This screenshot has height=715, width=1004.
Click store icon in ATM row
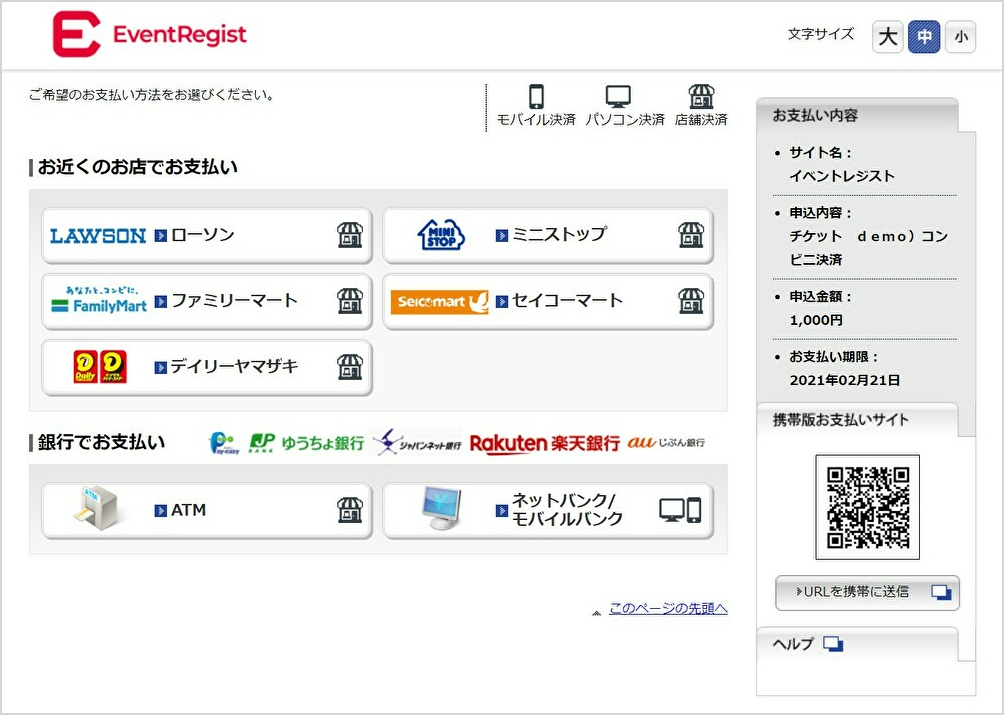click(350, 510)
